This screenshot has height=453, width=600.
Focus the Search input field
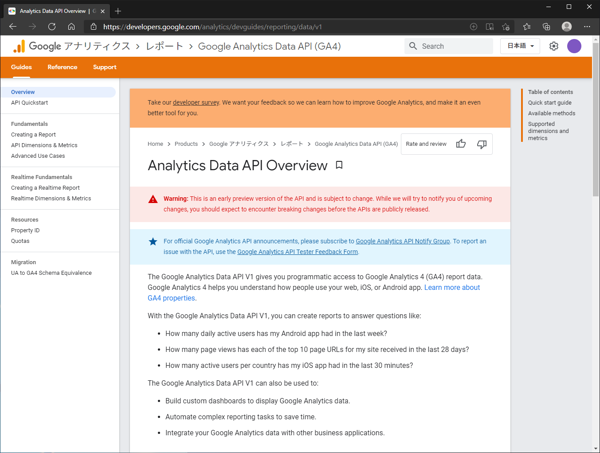tap(449, 46)
